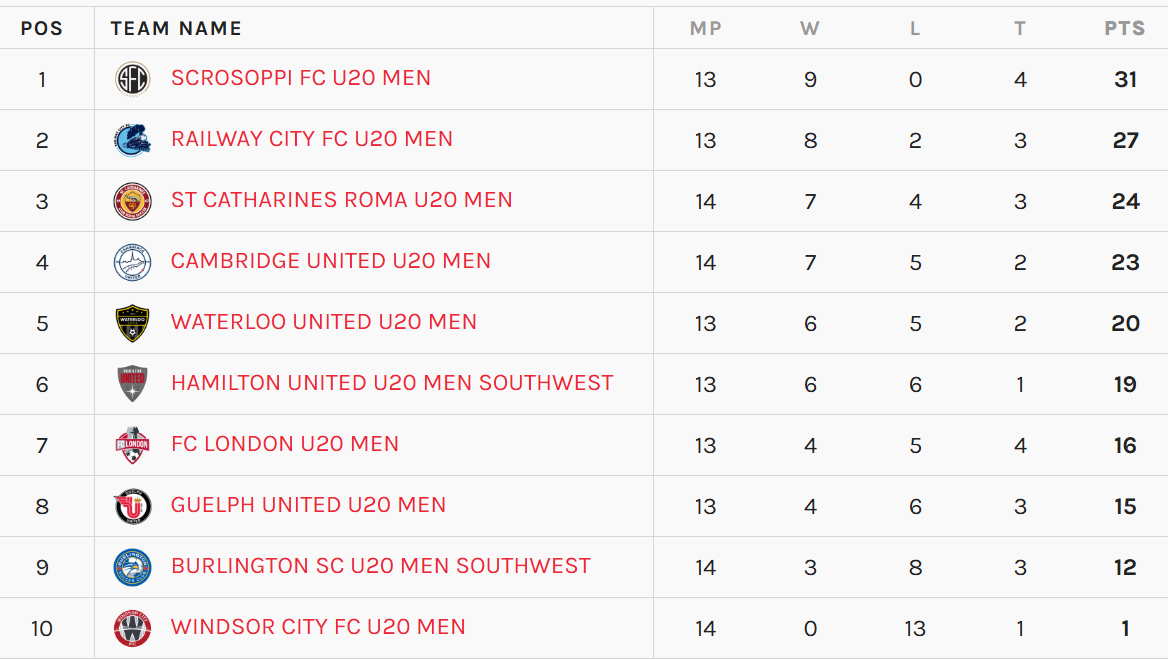Image resolution: width=1168 pixels, height=660 pixels.
Task: Click the Scrosoppi FC team logo
Action: (133, 79)
